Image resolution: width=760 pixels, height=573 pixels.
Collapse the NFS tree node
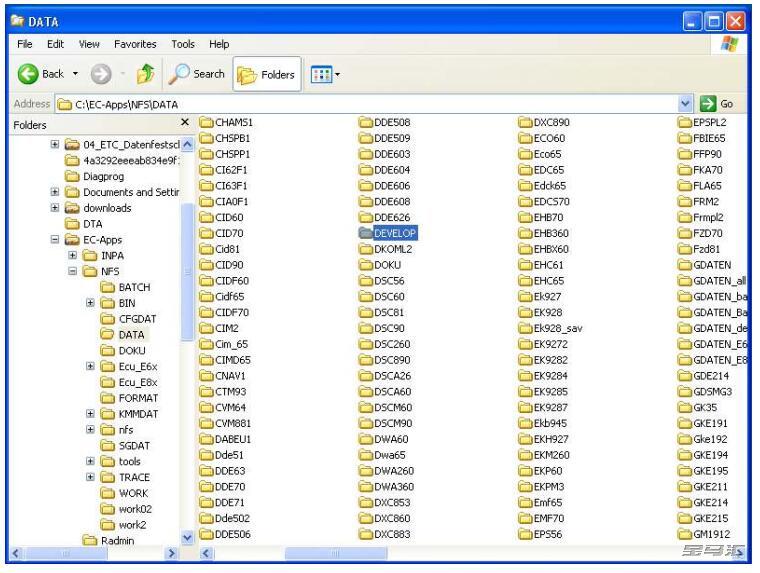(x=73, y=271)
